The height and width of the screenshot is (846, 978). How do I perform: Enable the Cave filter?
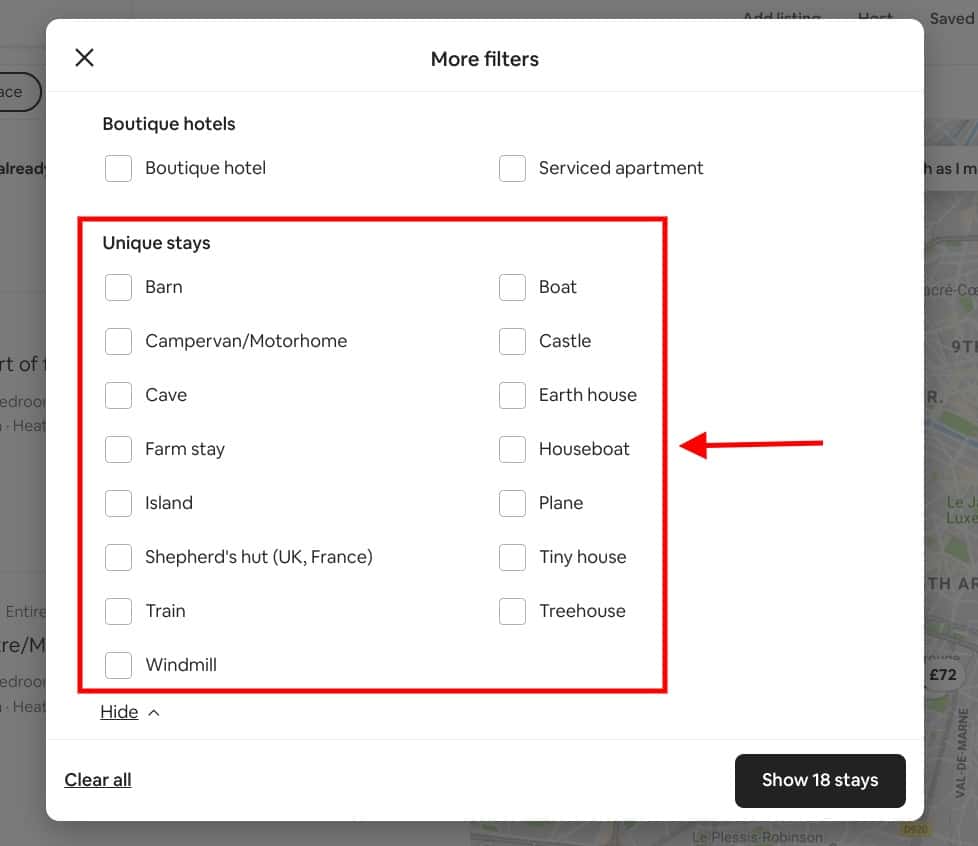coord(118,395)
